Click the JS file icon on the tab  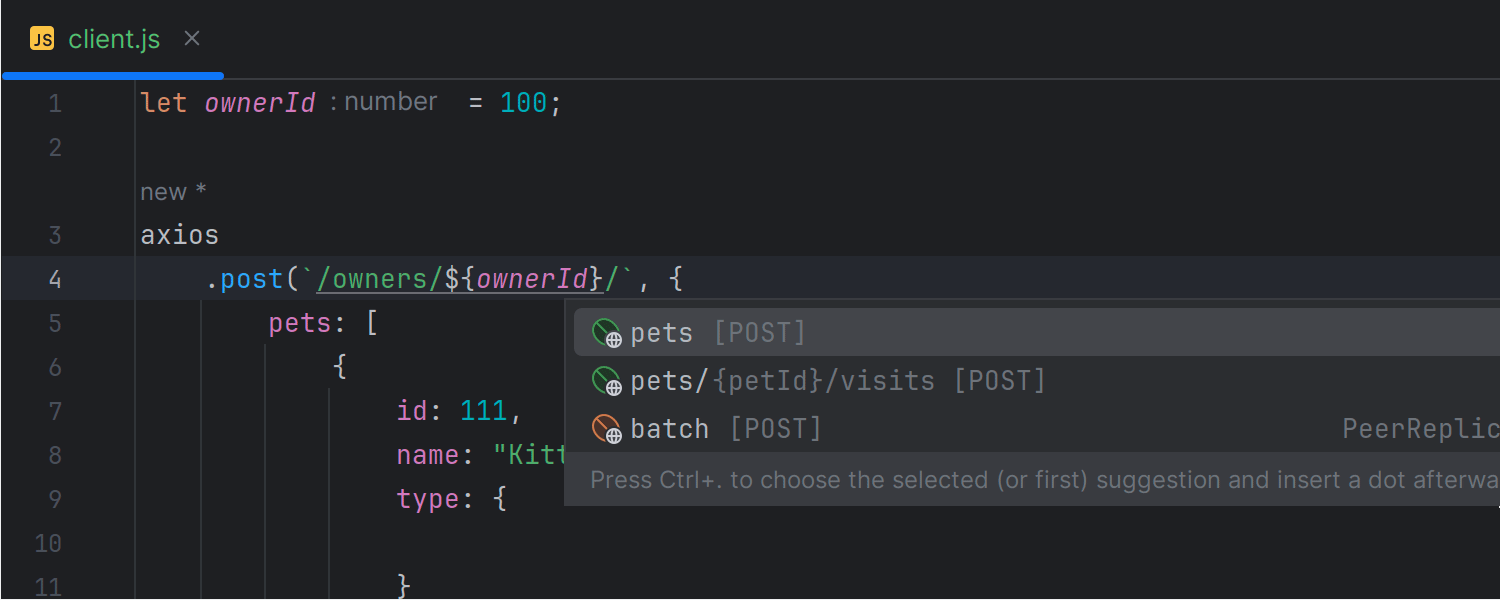tap(42, 39)
